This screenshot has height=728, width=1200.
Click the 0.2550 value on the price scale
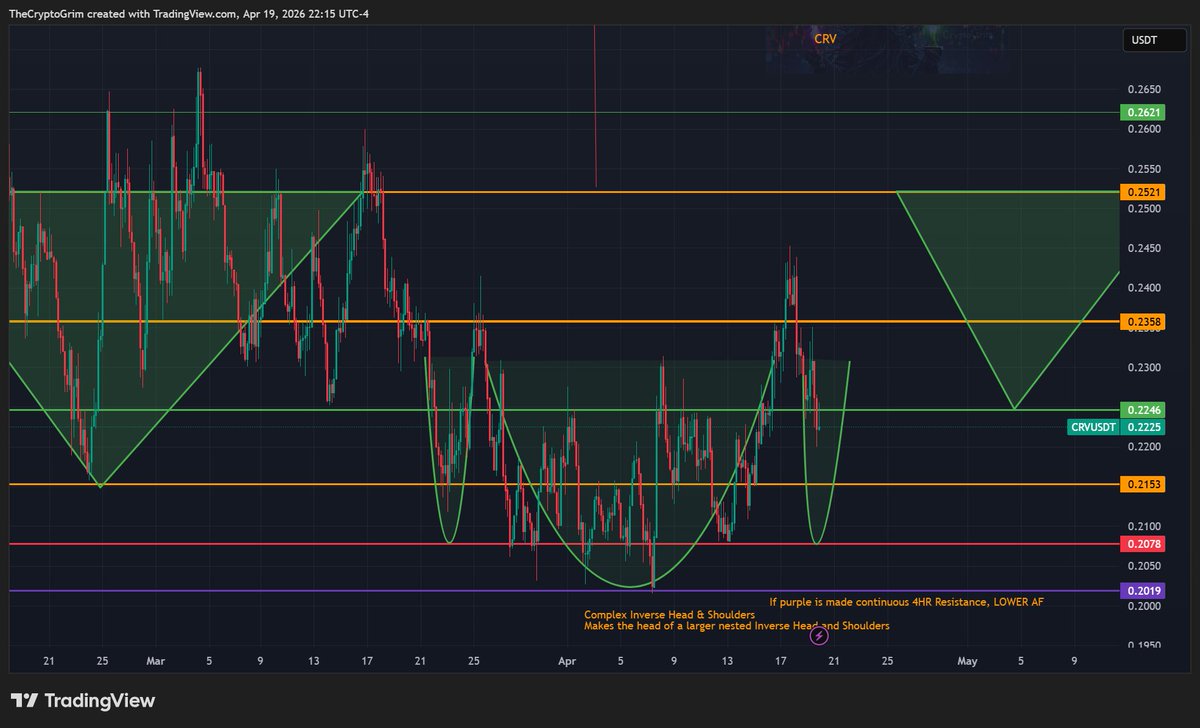tap(1144, 170)
